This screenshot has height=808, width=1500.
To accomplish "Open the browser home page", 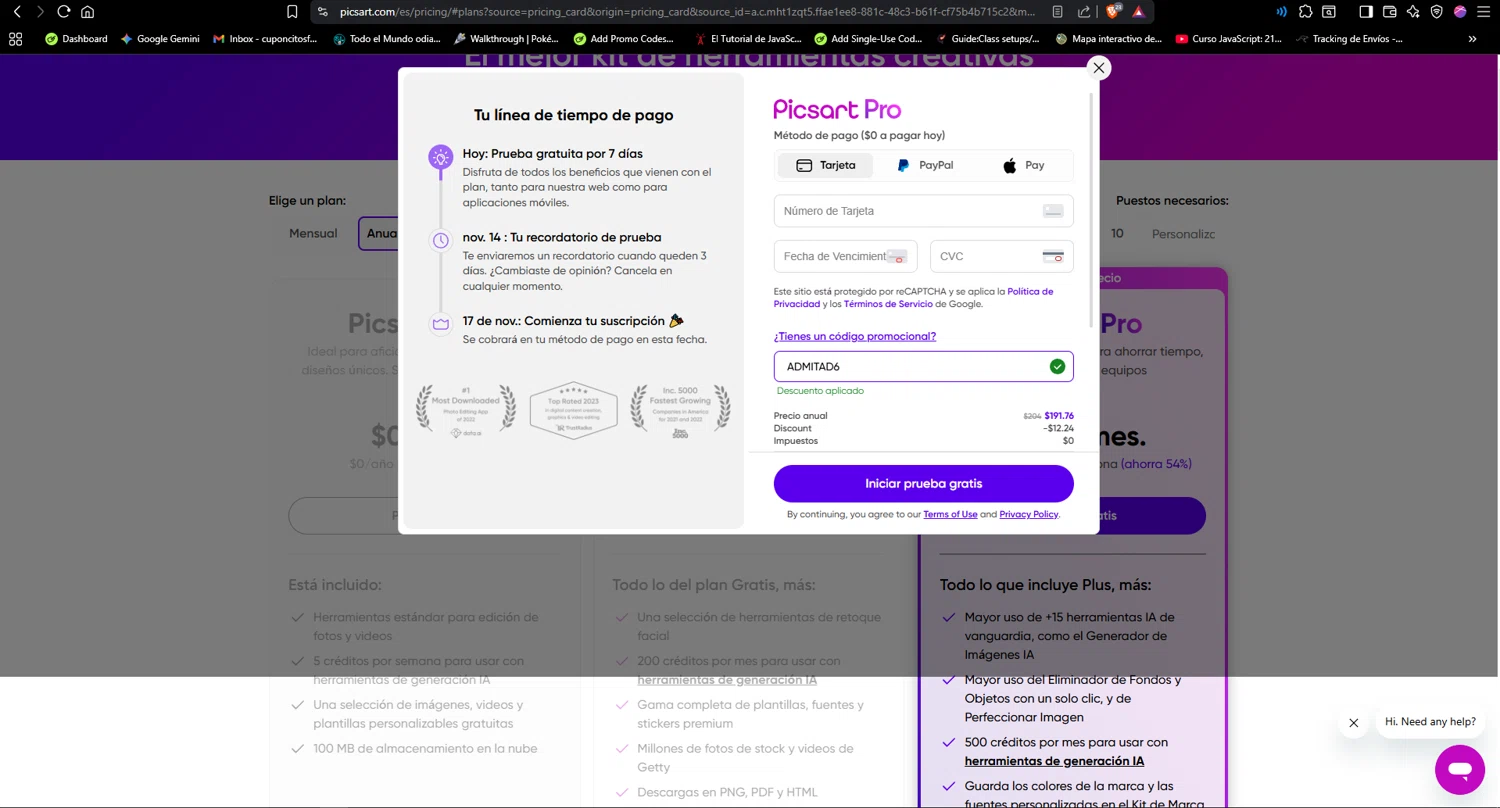I will [88, 12].
